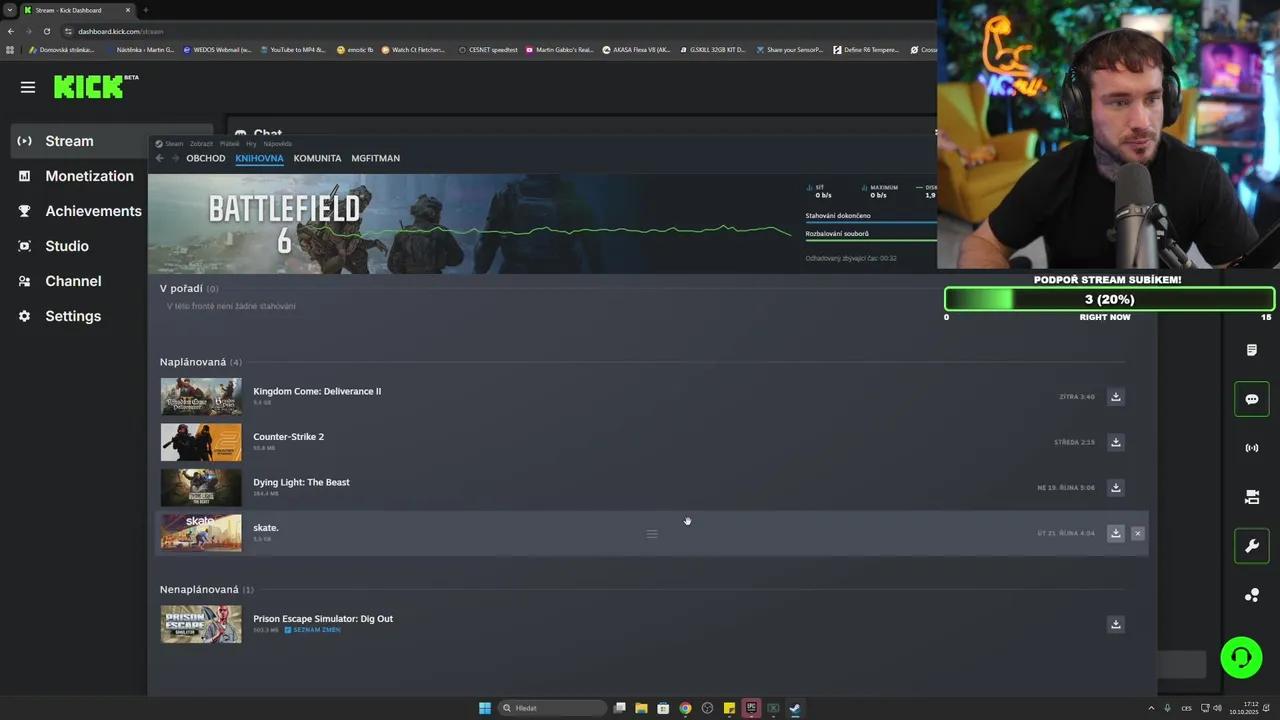Click V pořadí queue header
The height and width of the screenshot is (720, 1280).
tap(188, 289)
